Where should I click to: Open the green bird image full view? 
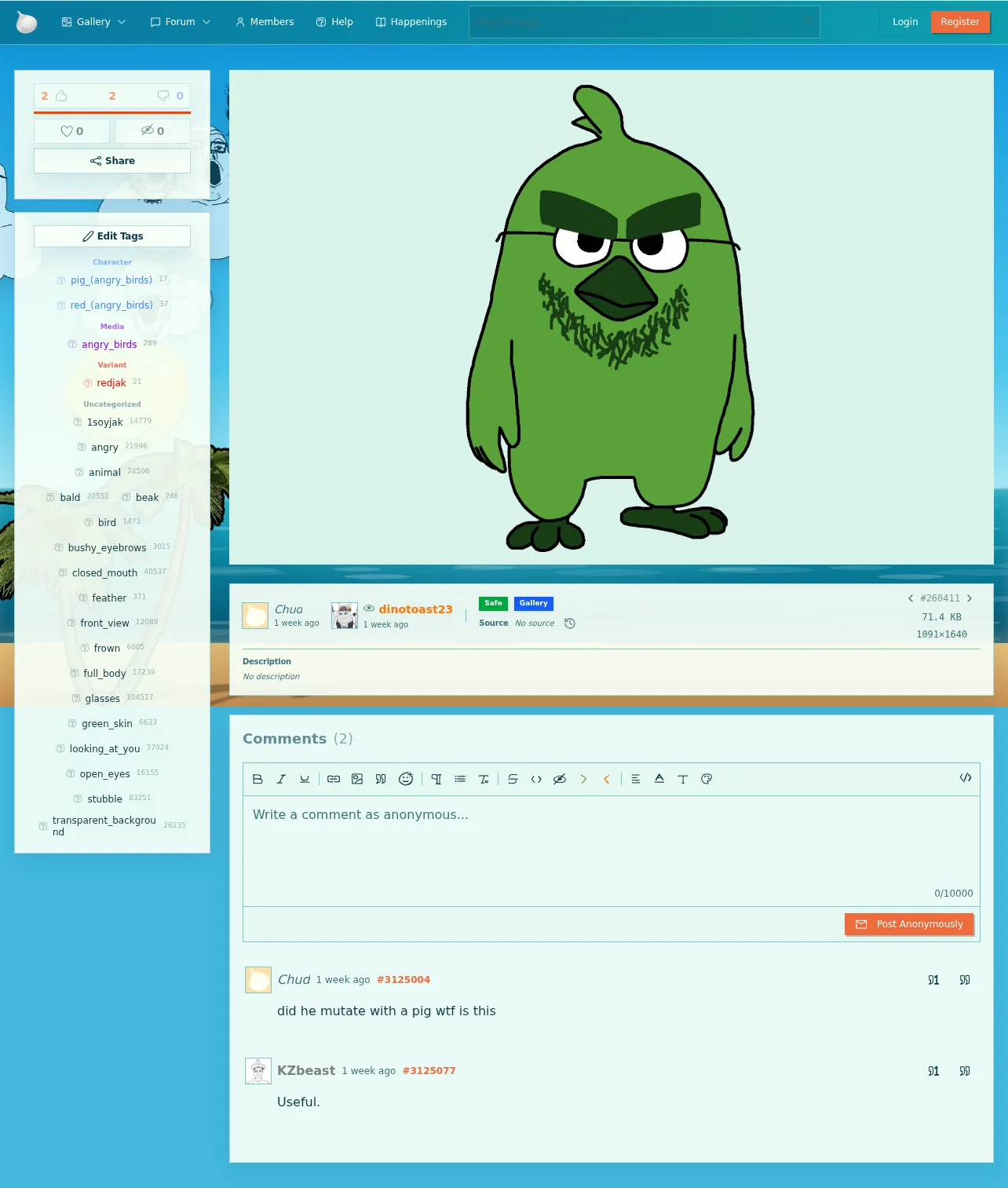(612, 317)
